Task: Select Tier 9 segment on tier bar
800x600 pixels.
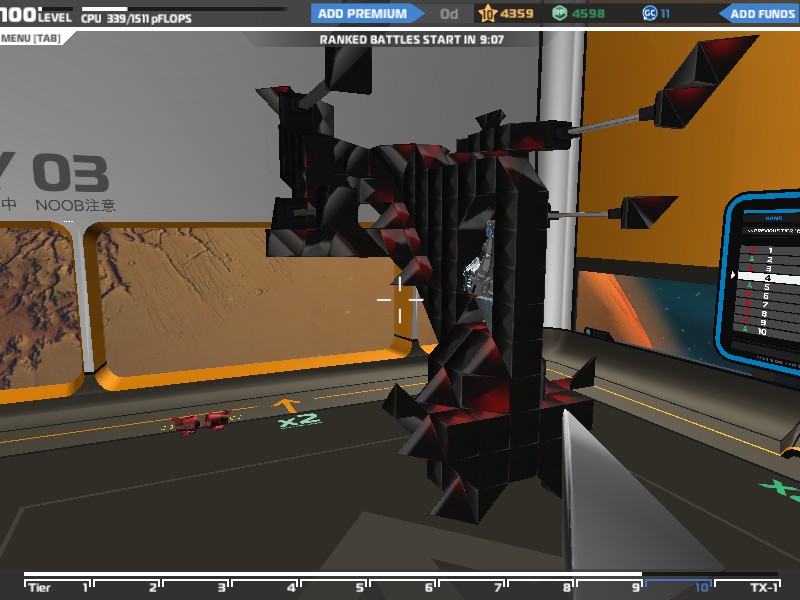Action: click(609, 587)
